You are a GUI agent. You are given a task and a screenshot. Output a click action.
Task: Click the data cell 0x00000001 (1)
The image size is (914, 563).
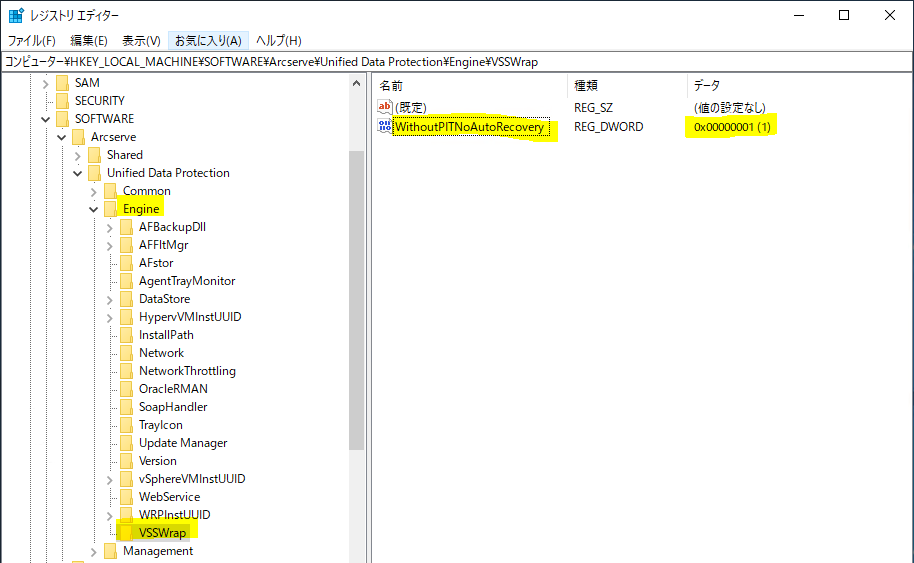click(732, 127)
